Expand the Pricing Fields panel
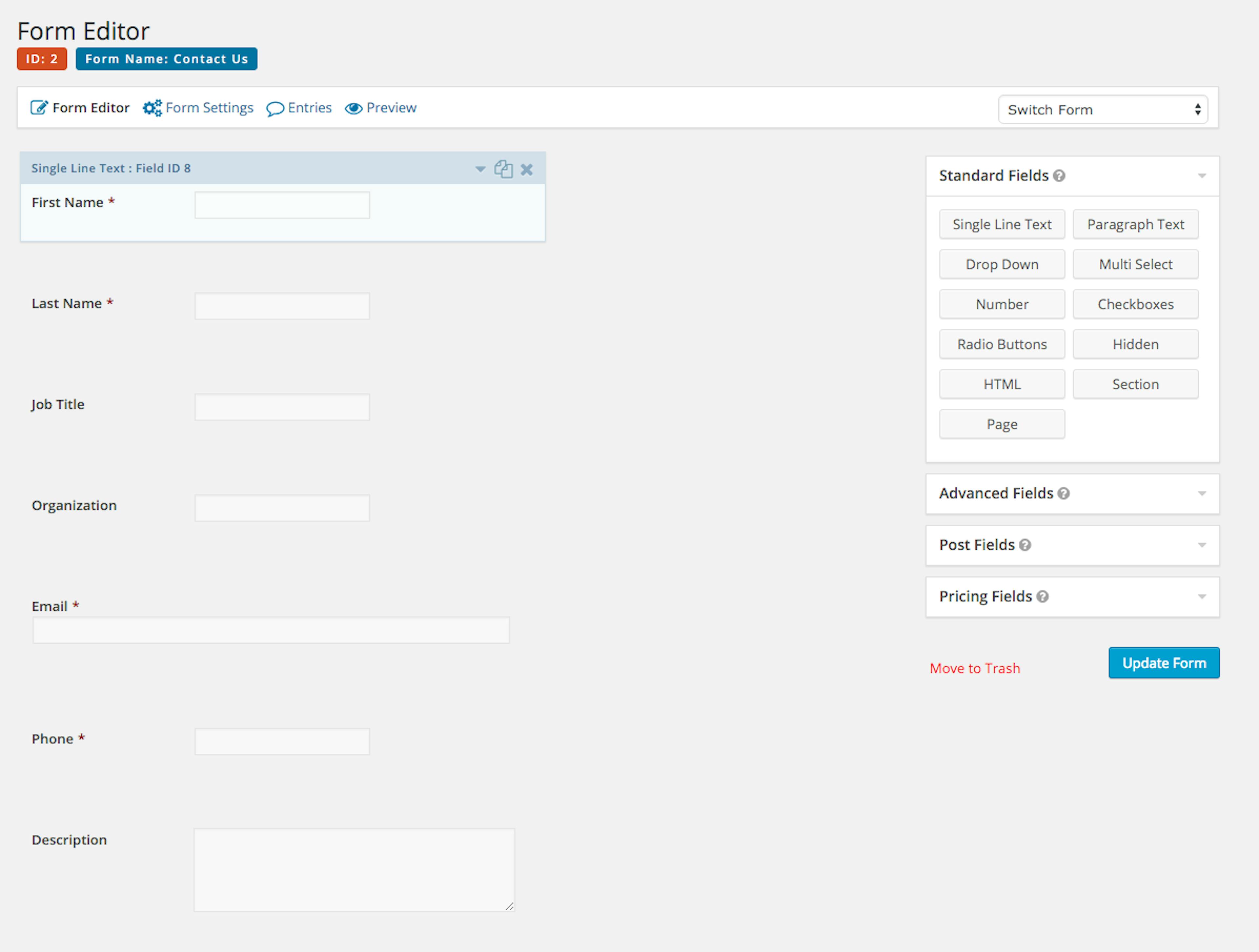Viewport: 1259px width, 952px height. point(1202,597)
